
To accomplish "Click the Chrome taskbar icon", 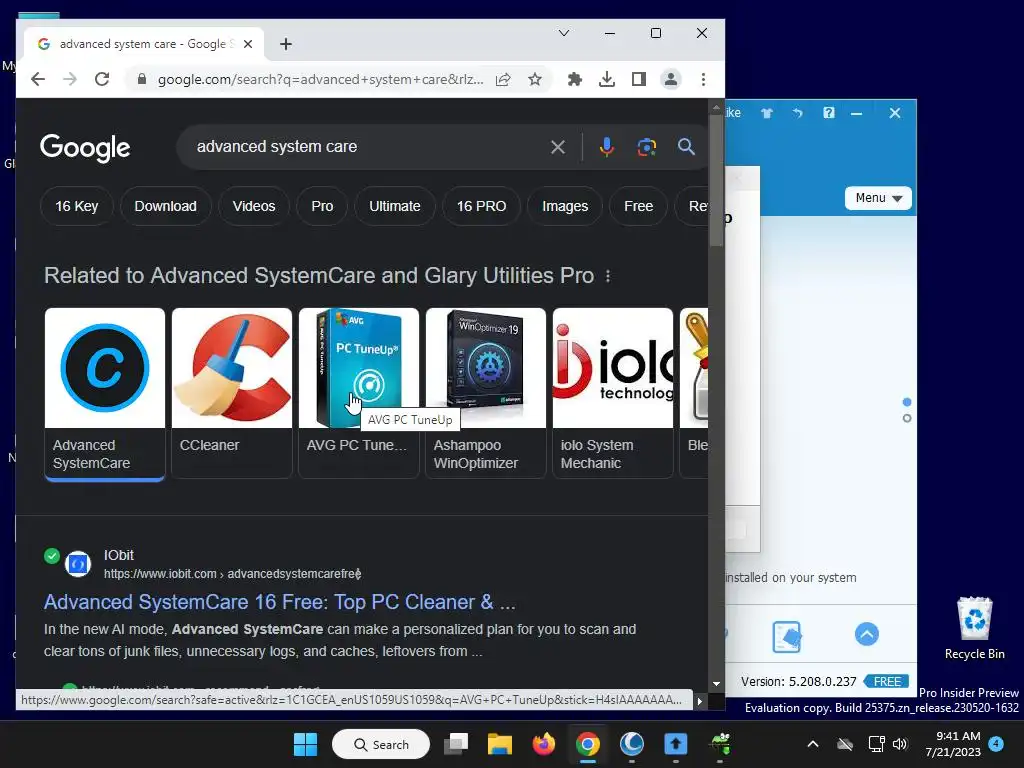I will (588, 744).
